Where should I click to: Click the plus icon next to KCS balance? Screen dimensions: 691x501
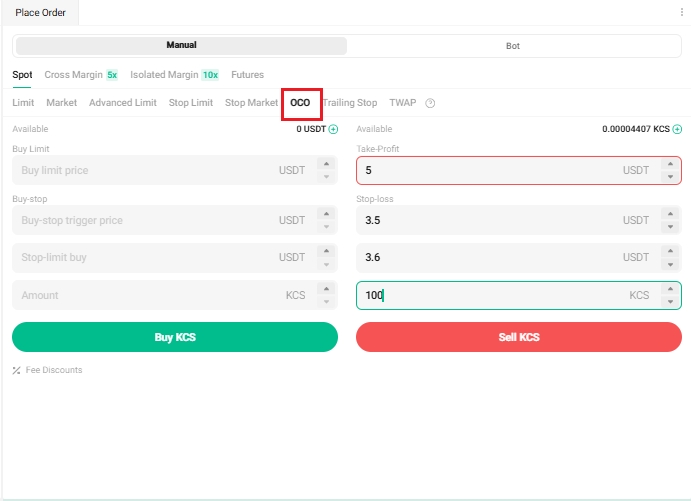coord(677,129)
